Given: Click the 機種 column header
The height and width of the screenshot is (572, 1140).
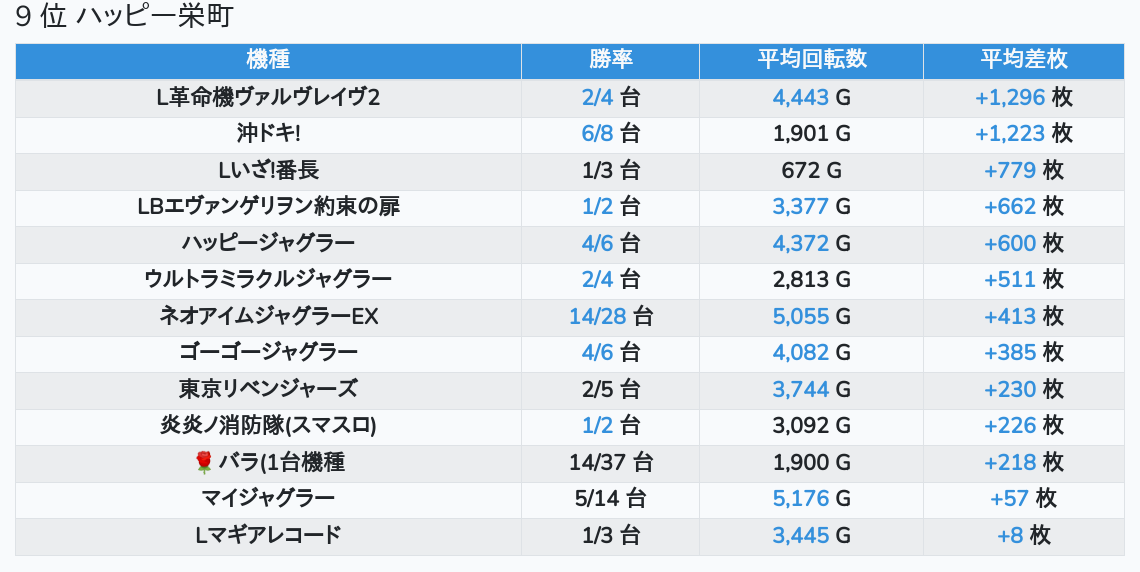Looking at the screenshot, I should pyautogui.click(x=268, y=60).
